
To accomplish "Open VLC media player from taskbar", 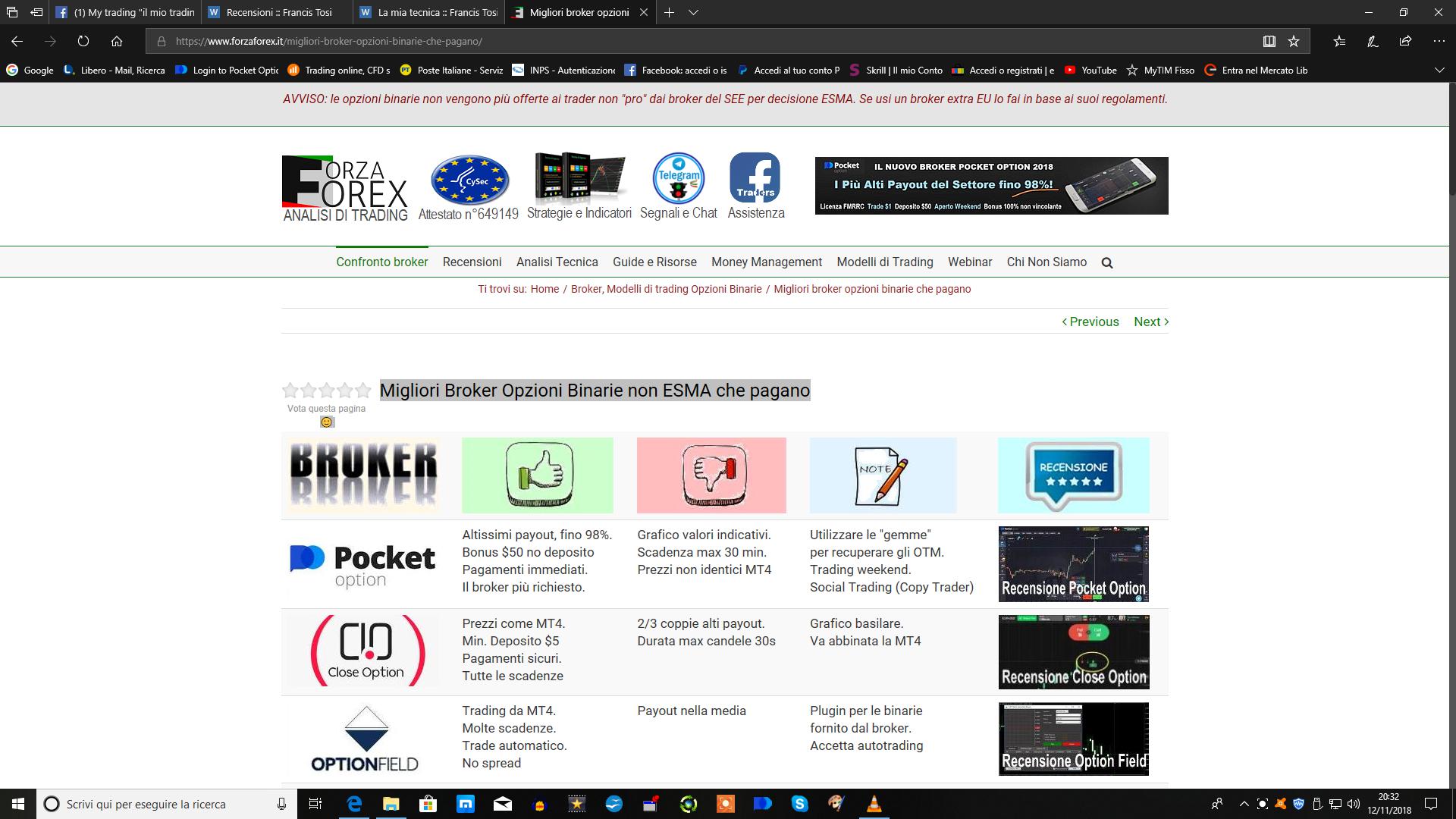I will (874, 804).
